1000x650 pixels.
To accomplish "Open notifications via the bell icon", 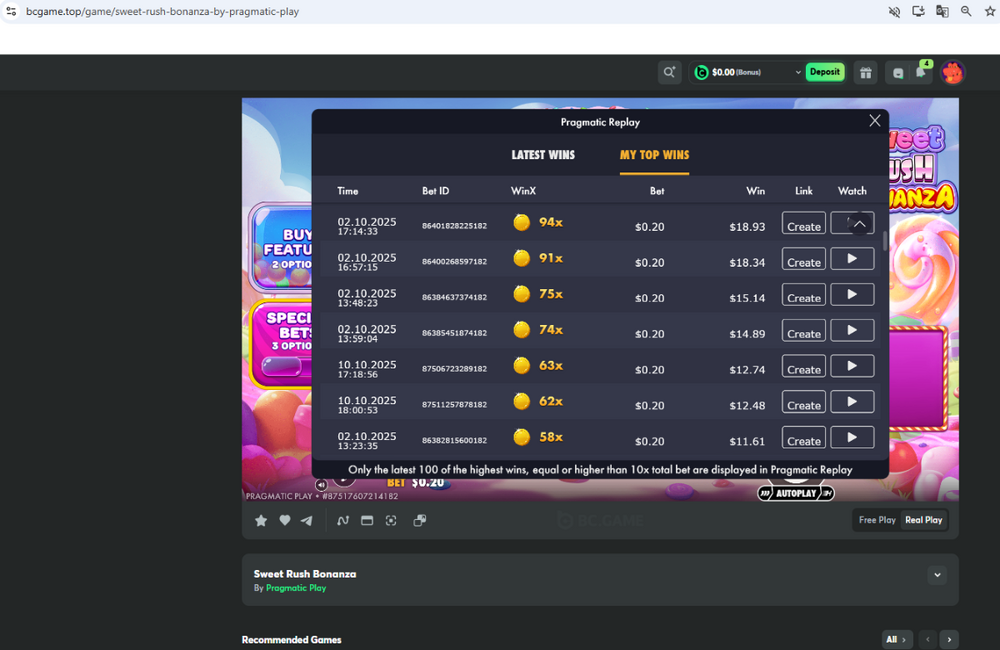I will [x=920, y=72].
